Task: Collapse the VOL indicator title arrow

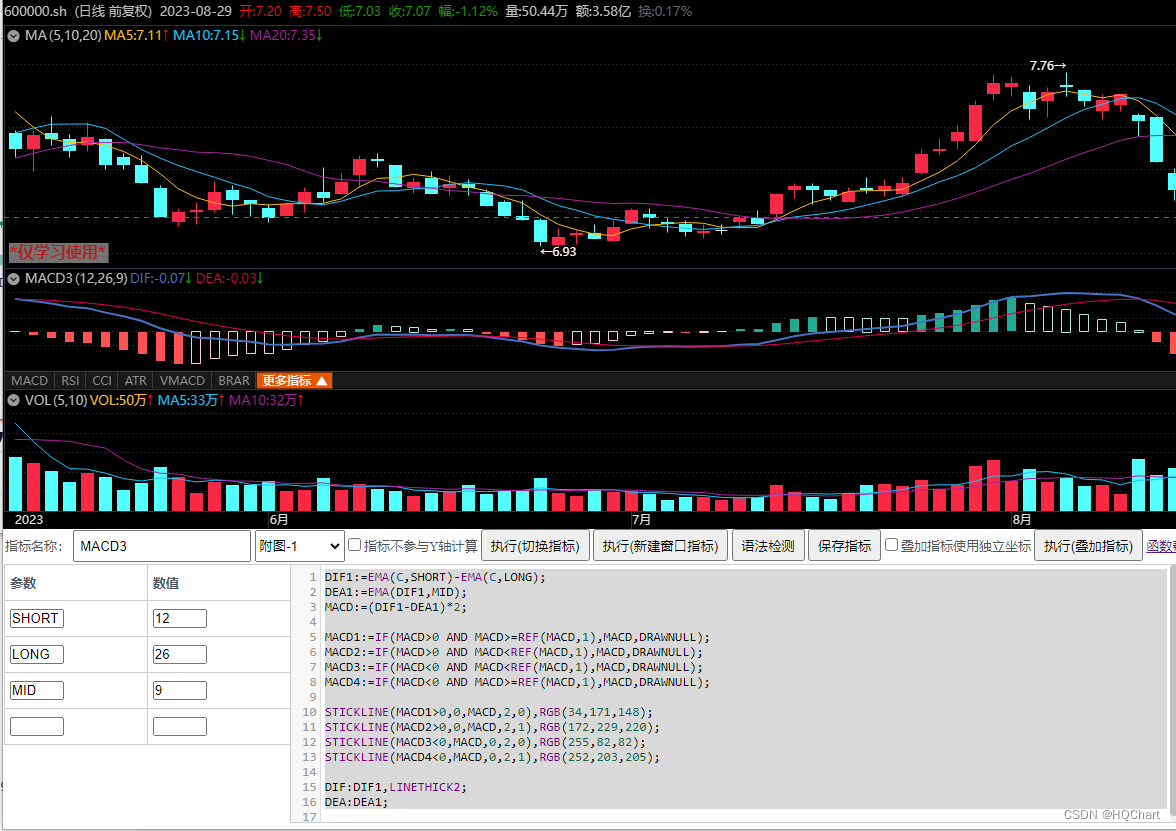Action: 14,400
